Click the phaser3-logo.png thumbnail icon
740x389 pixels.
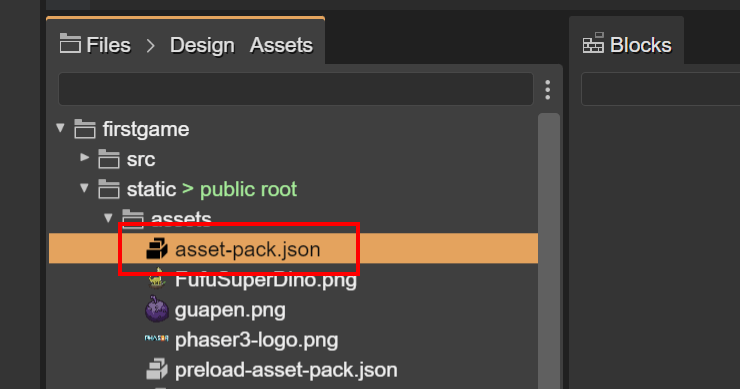(157, 338)
